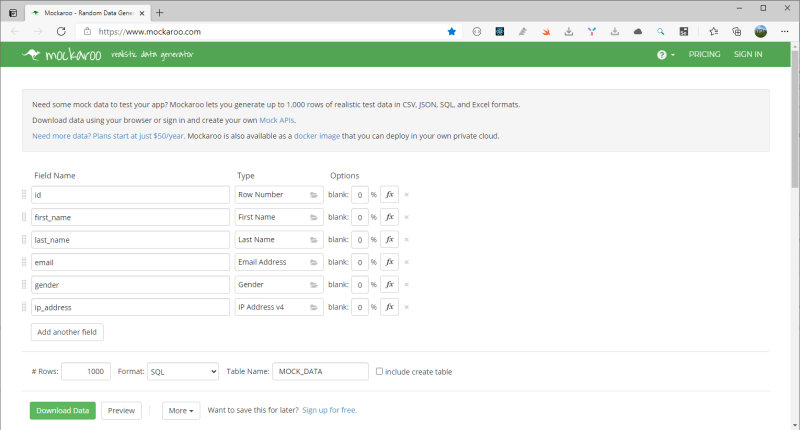800x430 pixels.
Task: Edit the Rows count field
Action: [86, 371]
